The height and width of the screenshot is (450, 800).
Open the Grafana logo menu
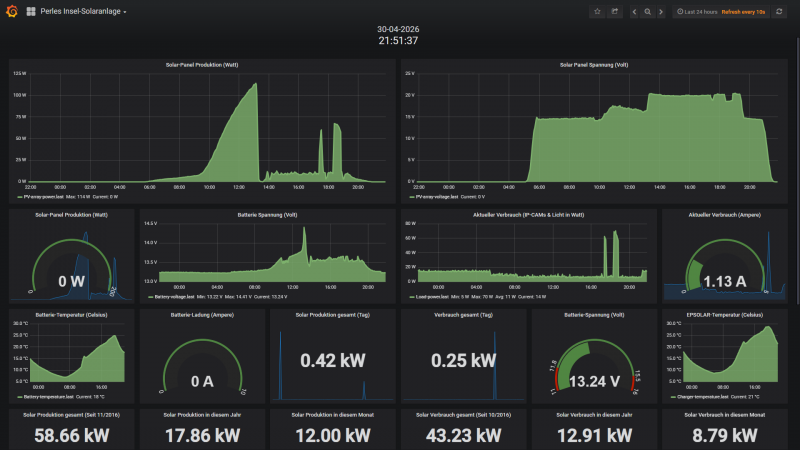[12, 11]
